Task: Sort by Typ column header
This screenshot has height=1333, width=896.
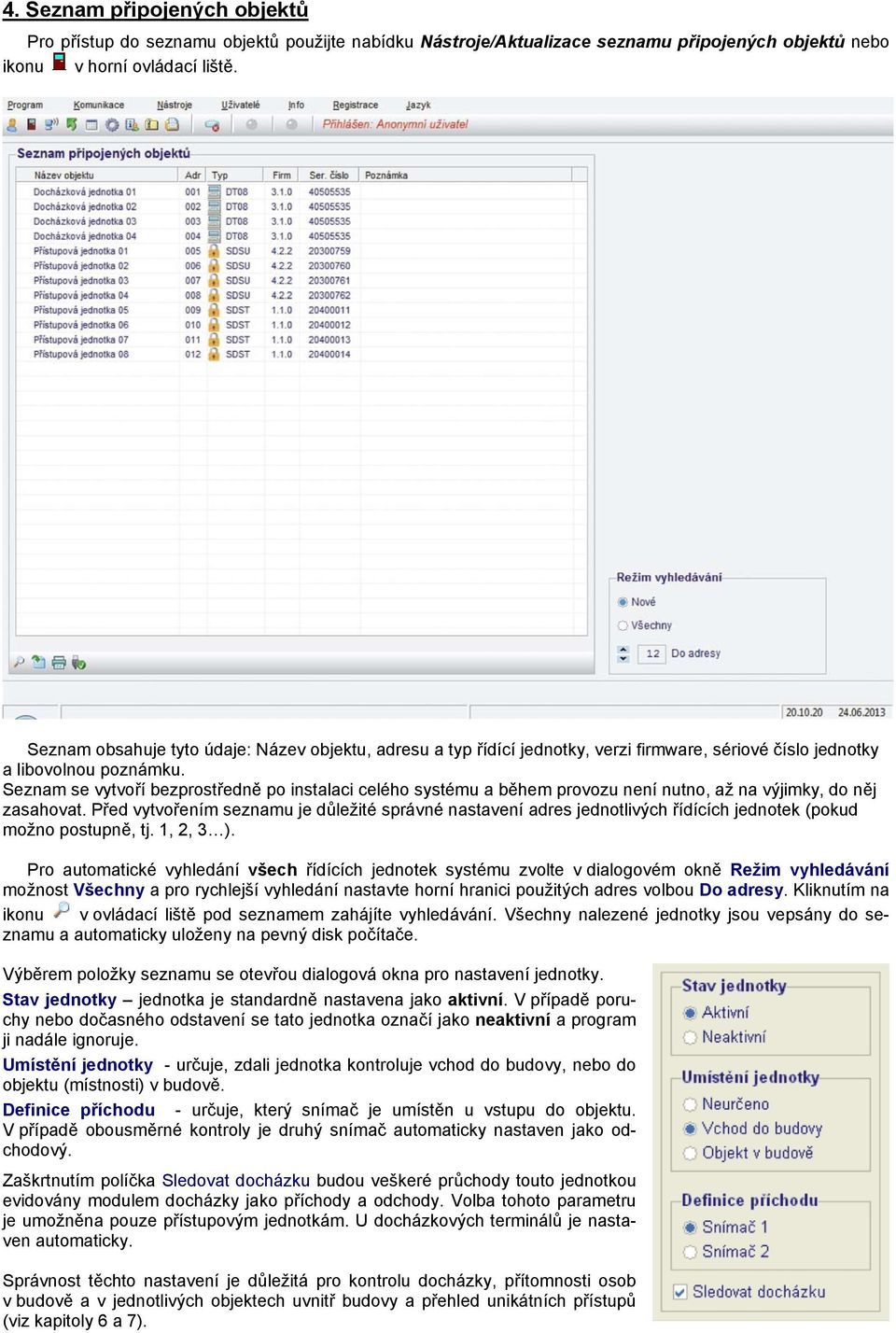Action: (x=235, y=175)
